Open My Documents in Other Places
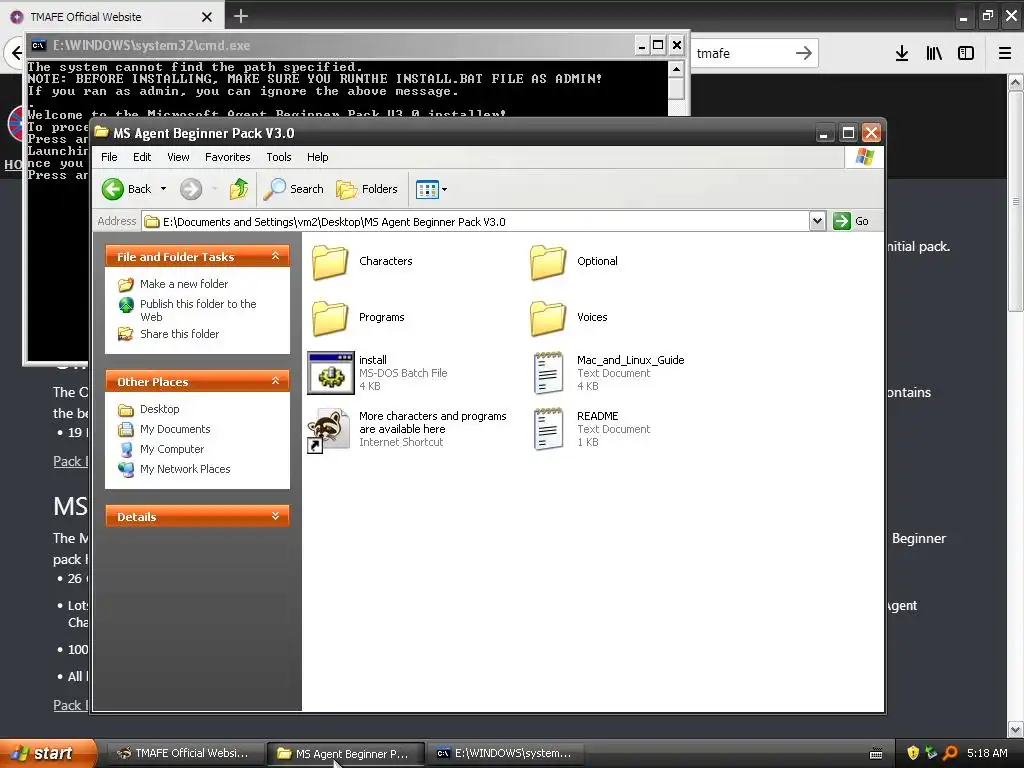 (x=174, y=429)
